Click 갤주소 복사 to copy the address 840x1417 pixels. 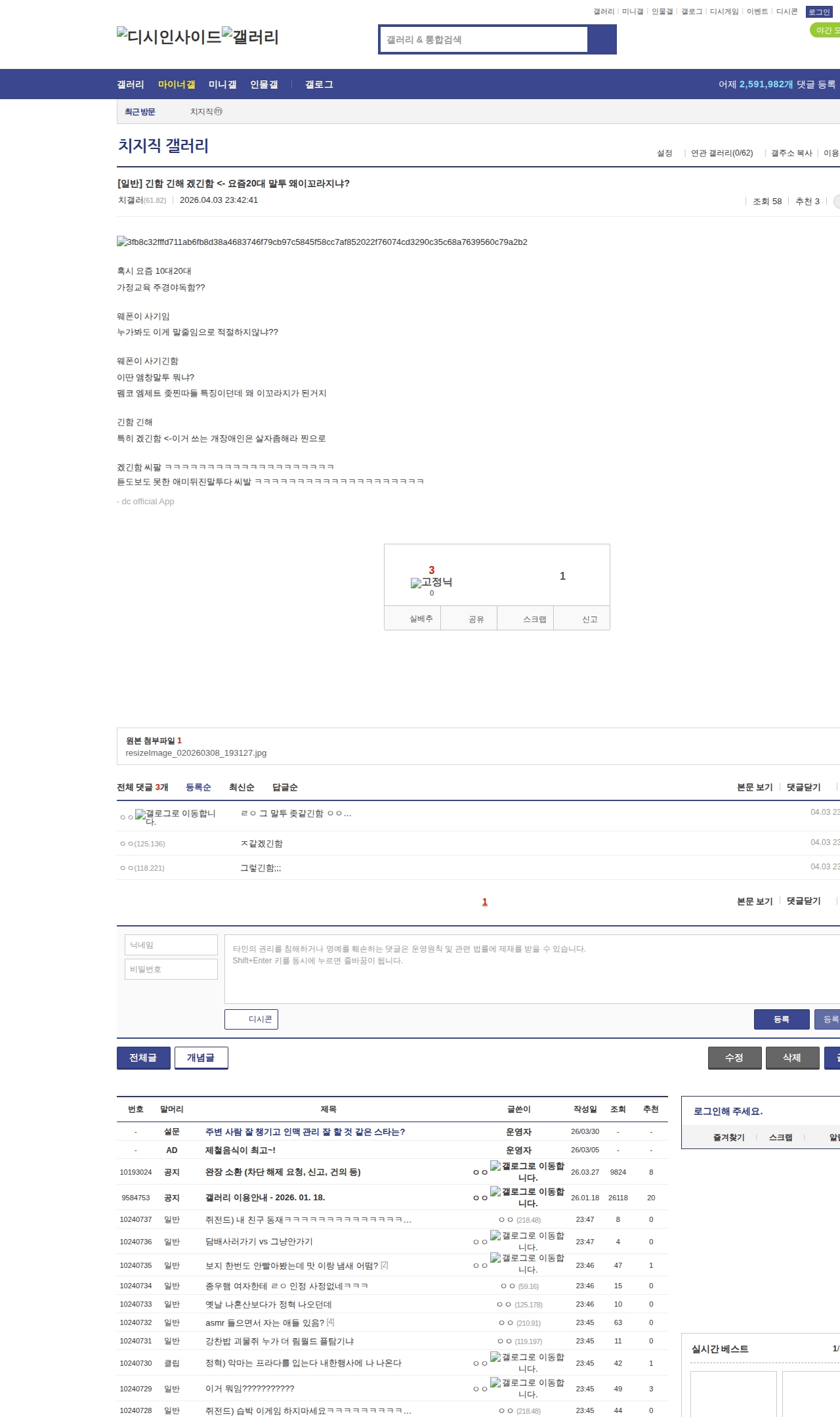tap(791, 153)
